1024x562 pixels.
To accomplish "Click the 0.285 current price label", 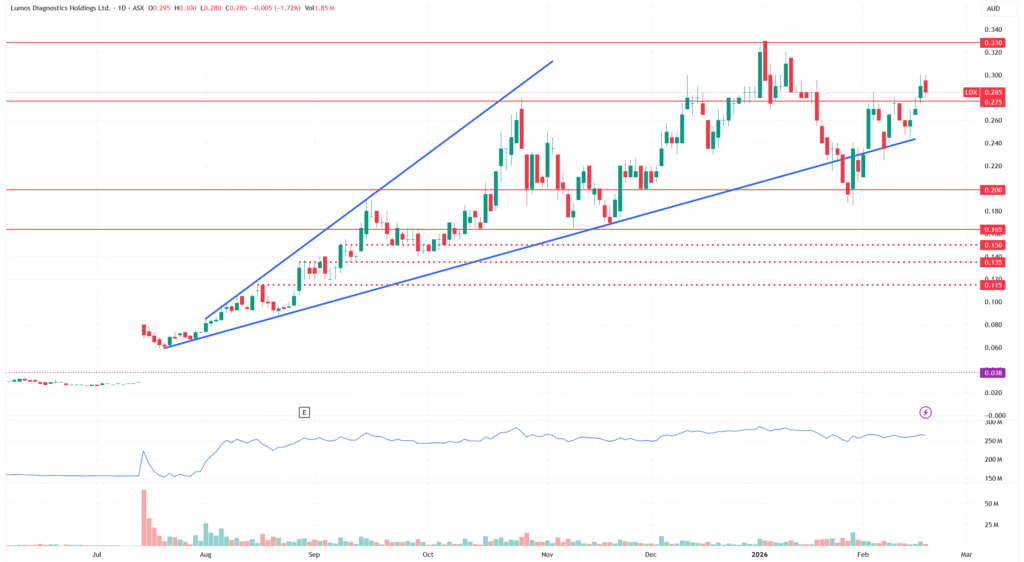I will [993, 93].
